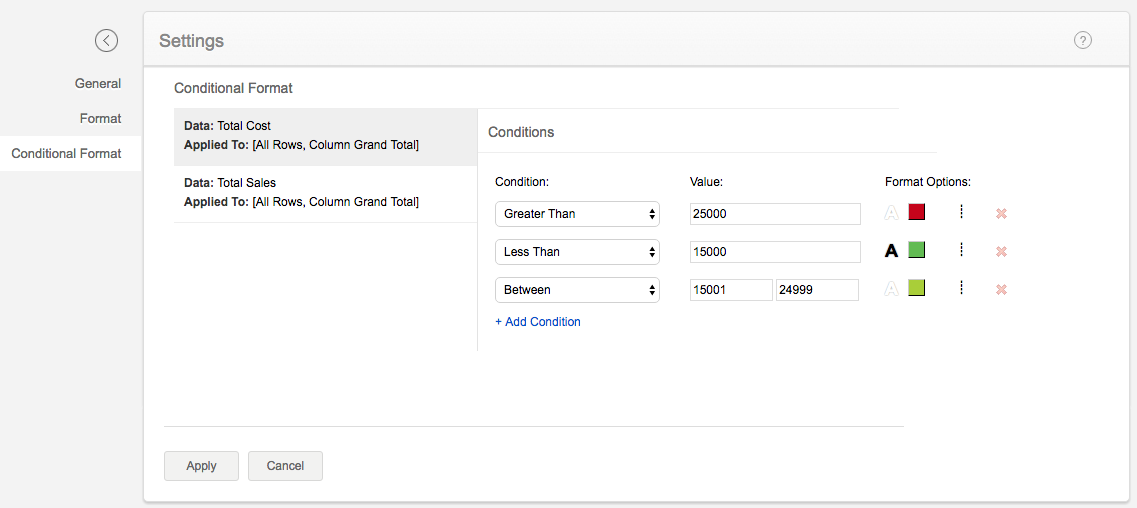Open border style options for Greater Than row
This screenshot has height=508, width=1137.
click(x=960, y=212)
